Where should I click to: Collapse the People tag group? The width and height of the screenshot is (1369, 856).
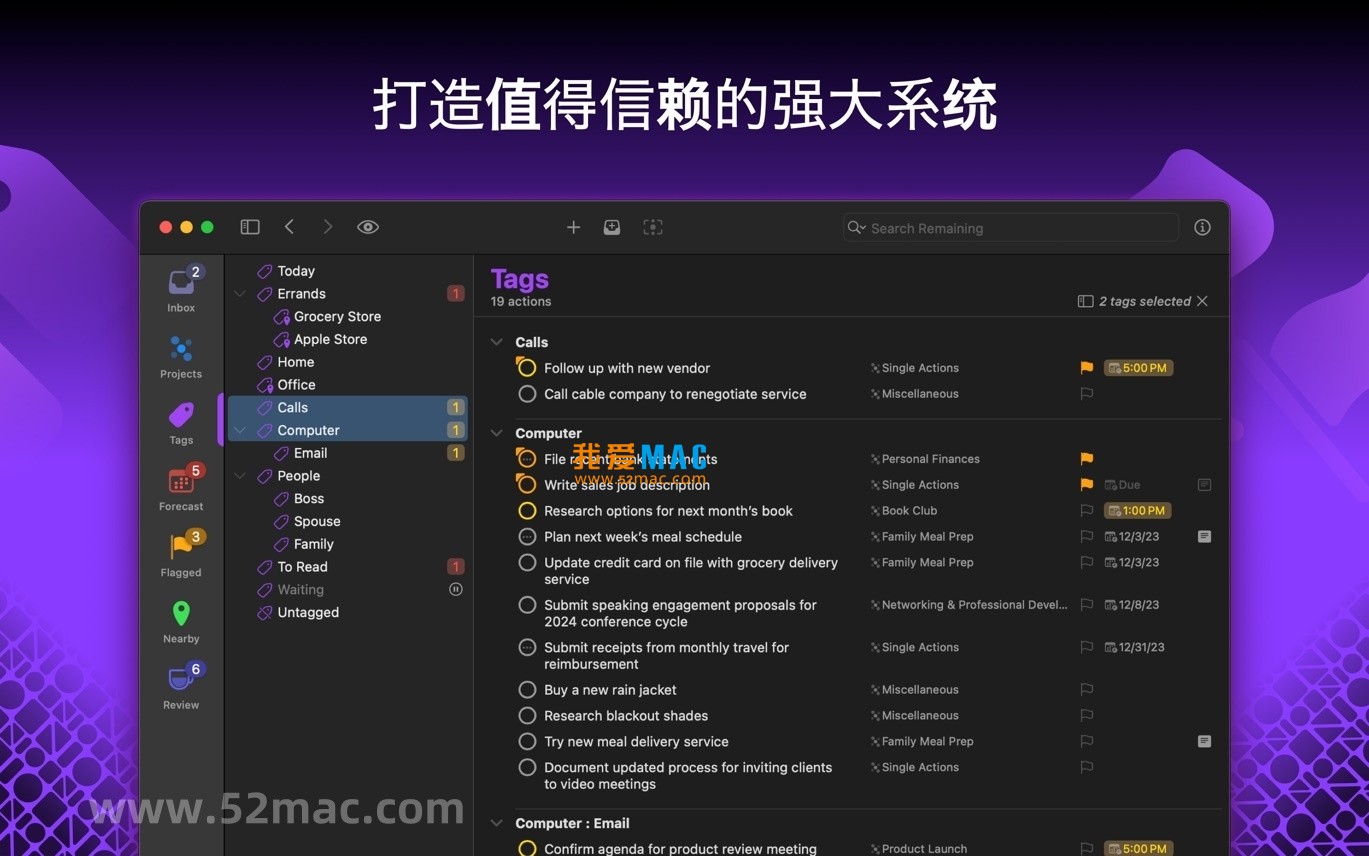240,476
